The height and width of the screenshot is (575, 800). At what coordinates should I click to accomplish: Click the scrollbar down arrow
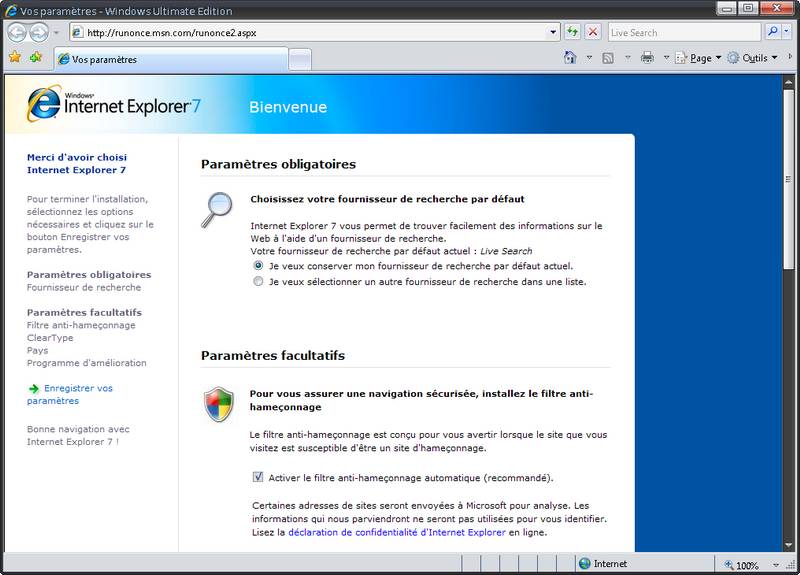click(x=788, y=545)
